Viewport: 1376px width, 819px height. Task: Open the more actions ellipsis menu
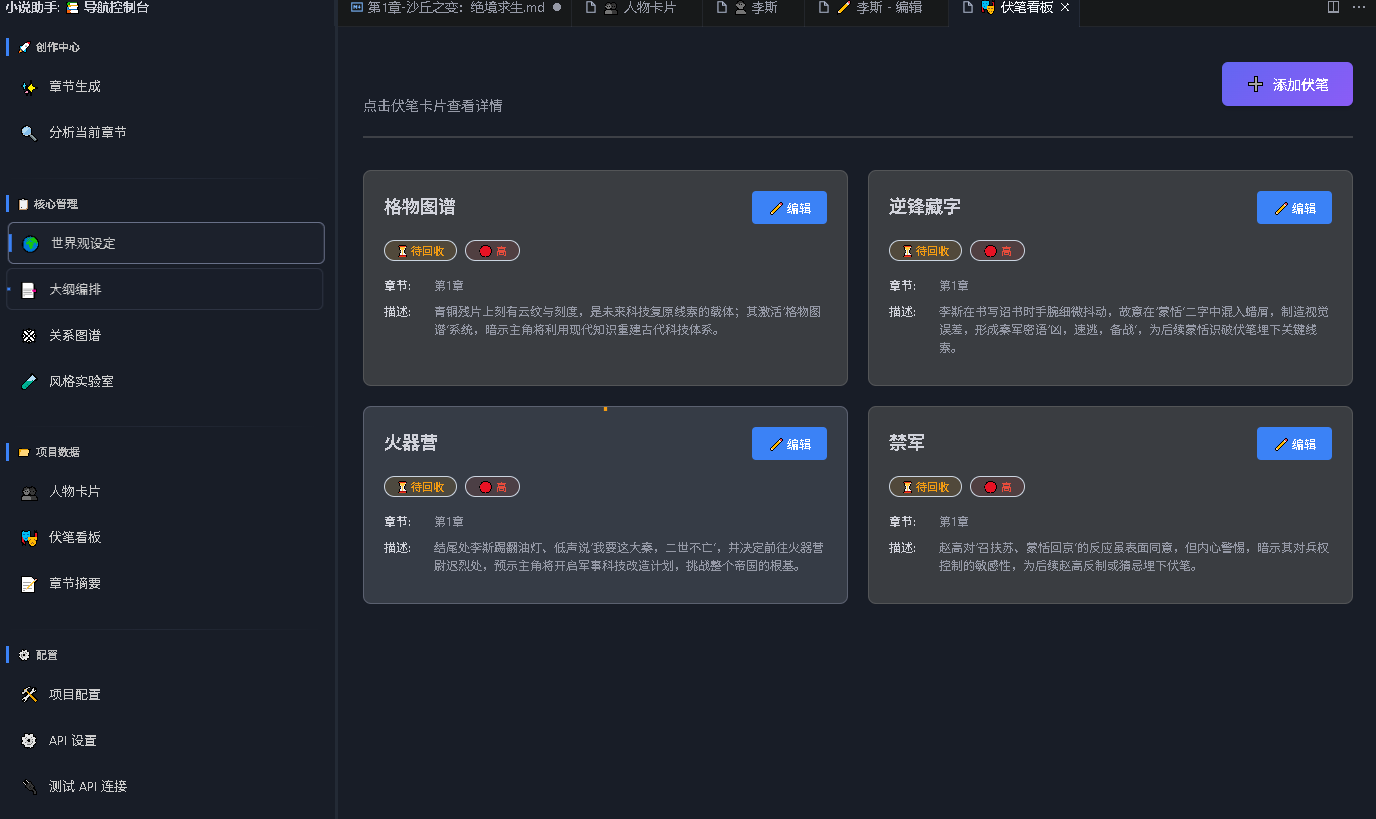[x=1359, y=8]
